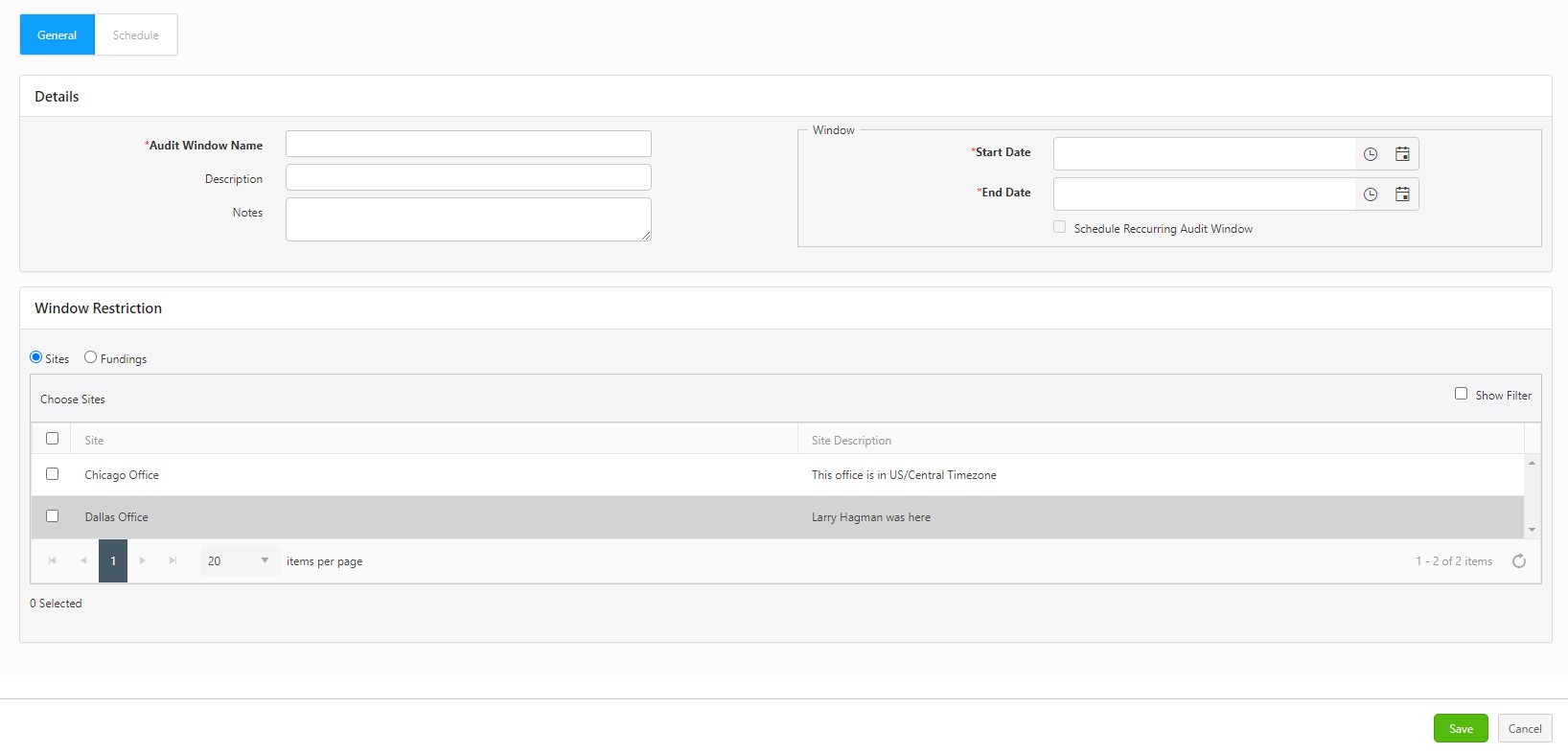
Task: Check the Dallas Office row checkbox
Action: 53,516
